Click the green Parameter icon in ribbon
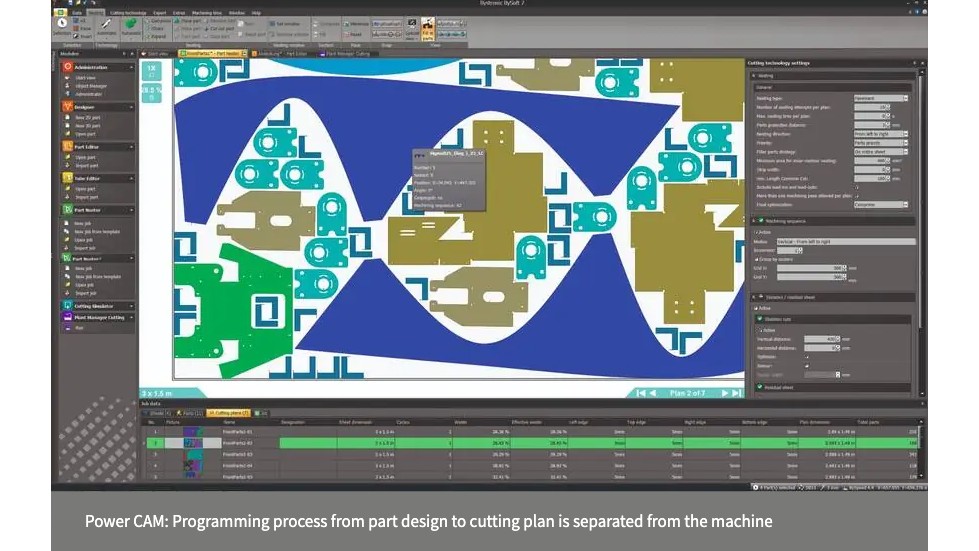 click(x=130, y=26)
